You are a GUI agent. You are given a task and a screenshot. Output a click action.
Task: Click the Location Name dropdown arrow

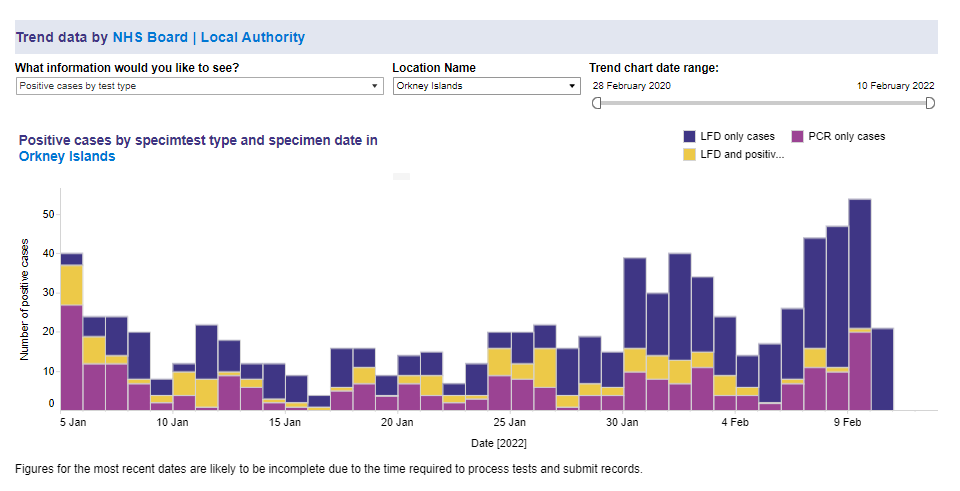tap(572, 86)
